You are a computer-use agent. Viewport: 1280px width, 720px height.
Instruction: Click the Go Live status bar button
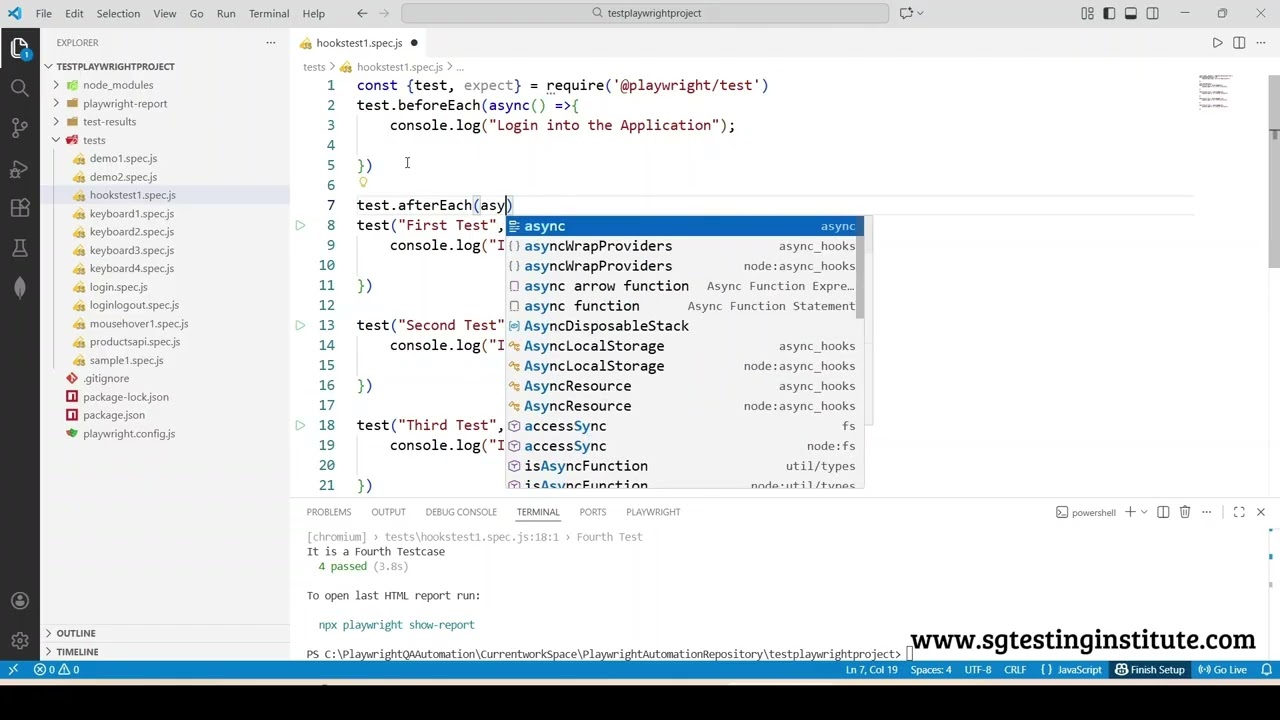tap(1221, 670)
